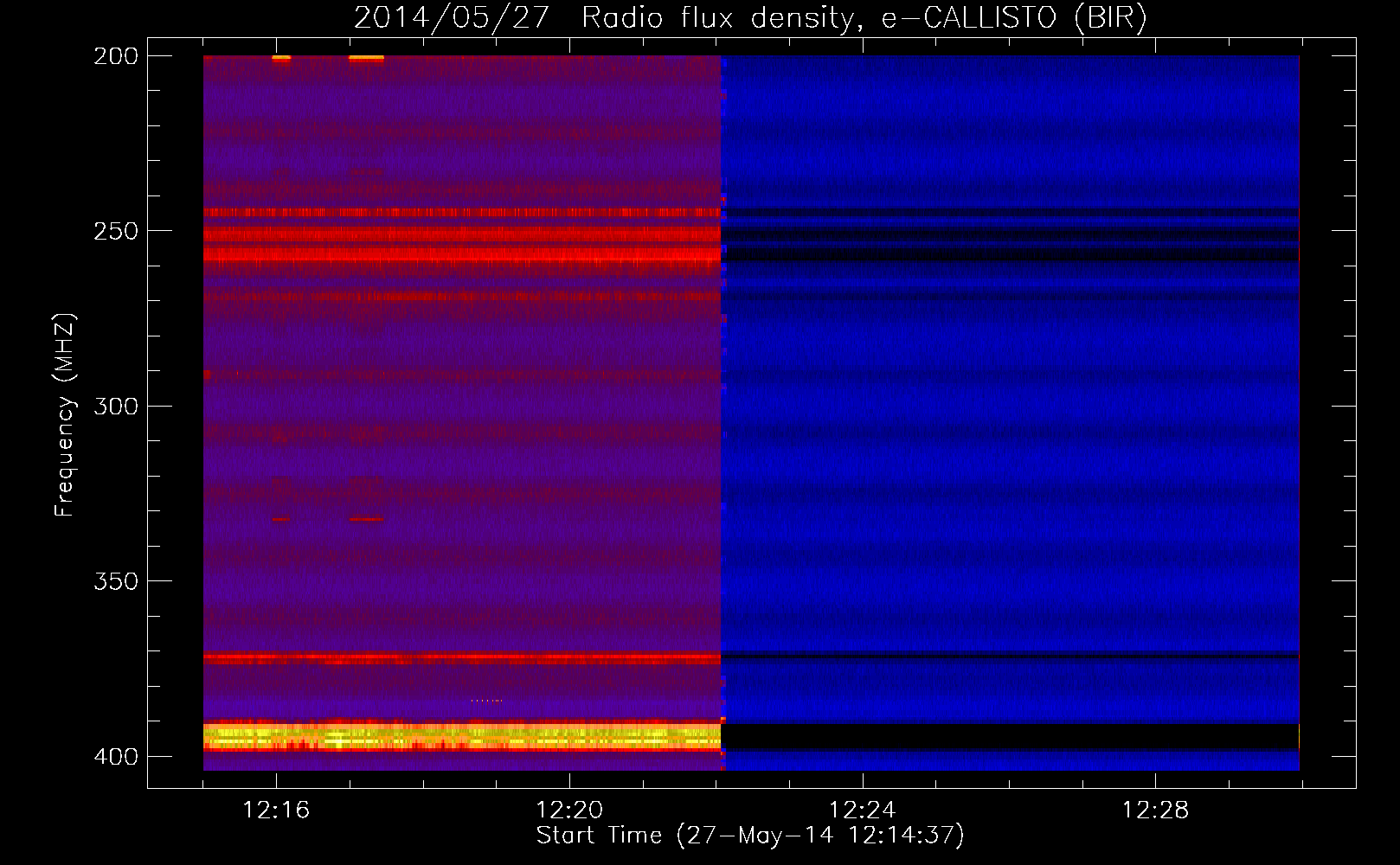Click the "Frequency (MHZ)" axis label
This screenshot has height=865, width=1400.
tap(65, 415)
